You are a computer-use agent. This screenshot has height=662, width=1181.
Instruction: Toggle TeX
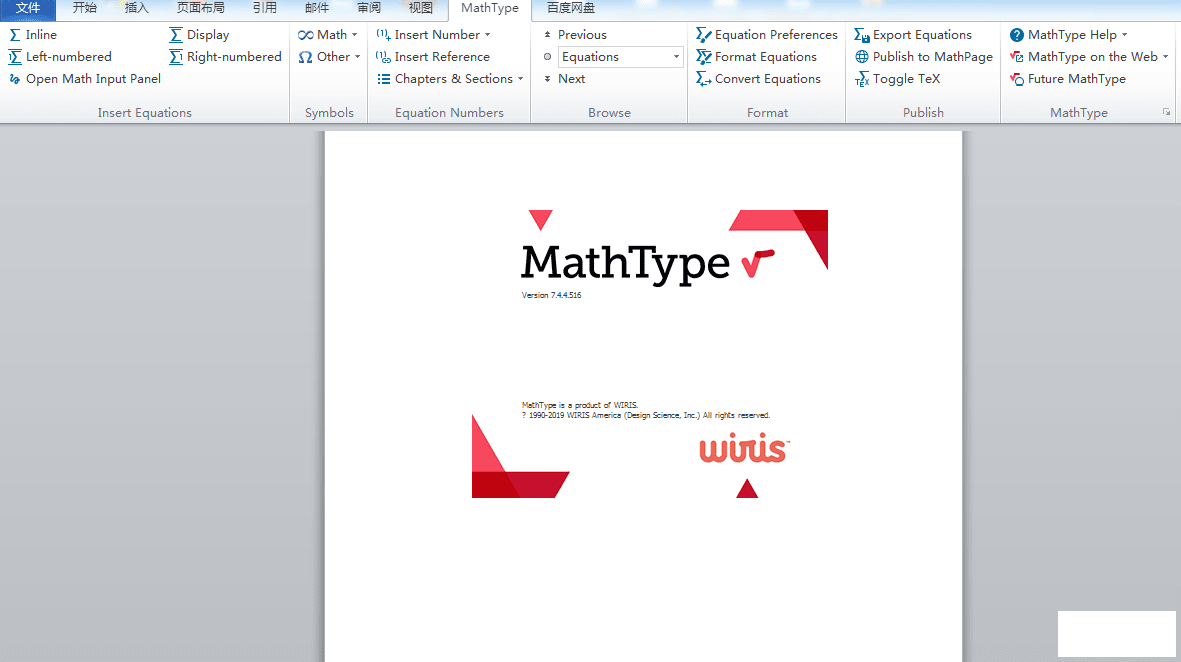click(897, 78)
